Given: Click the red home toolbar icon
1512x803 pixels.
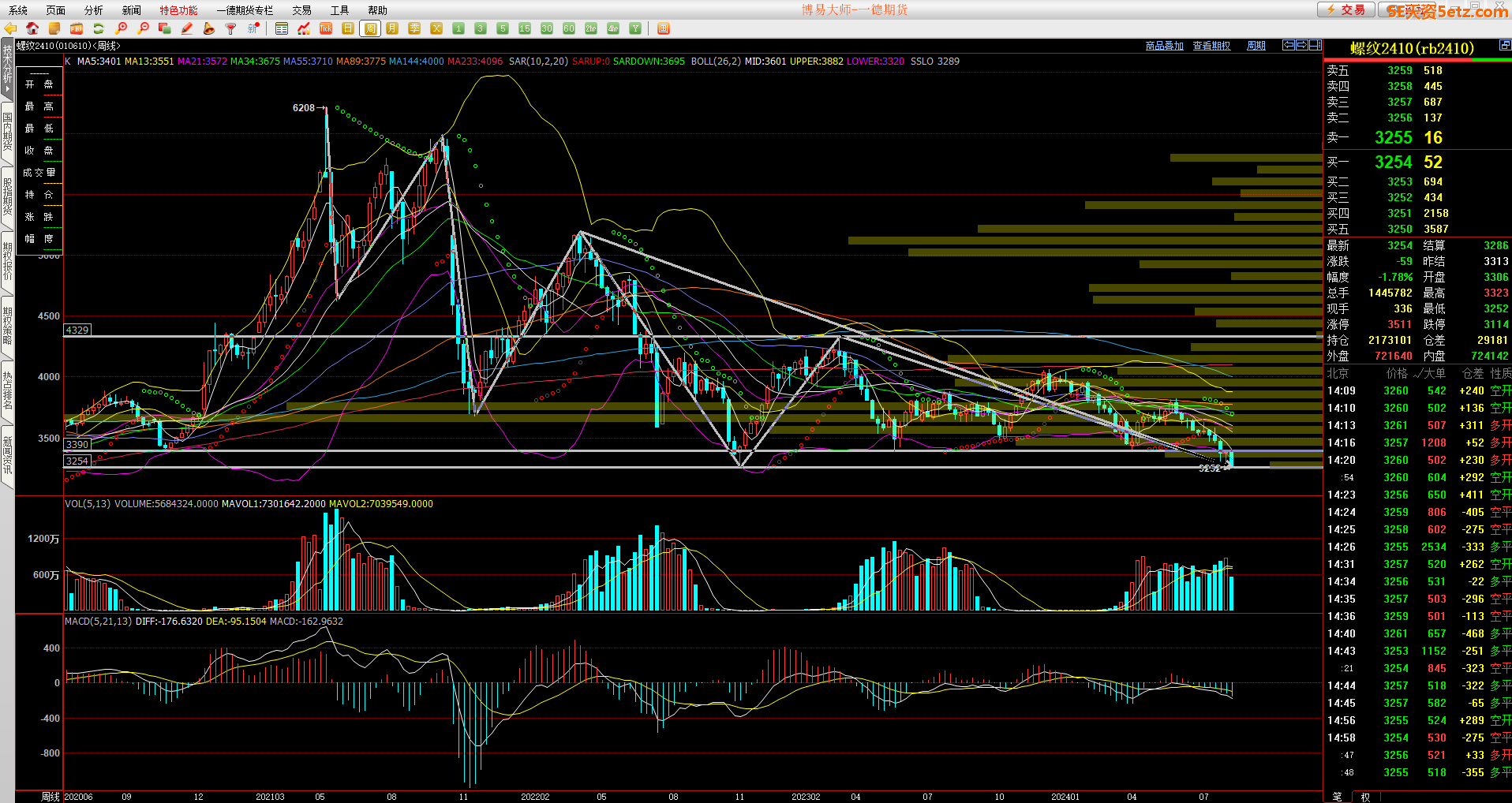Looking at the screenshot, I should pyautogui.click(x=32, y=28).
